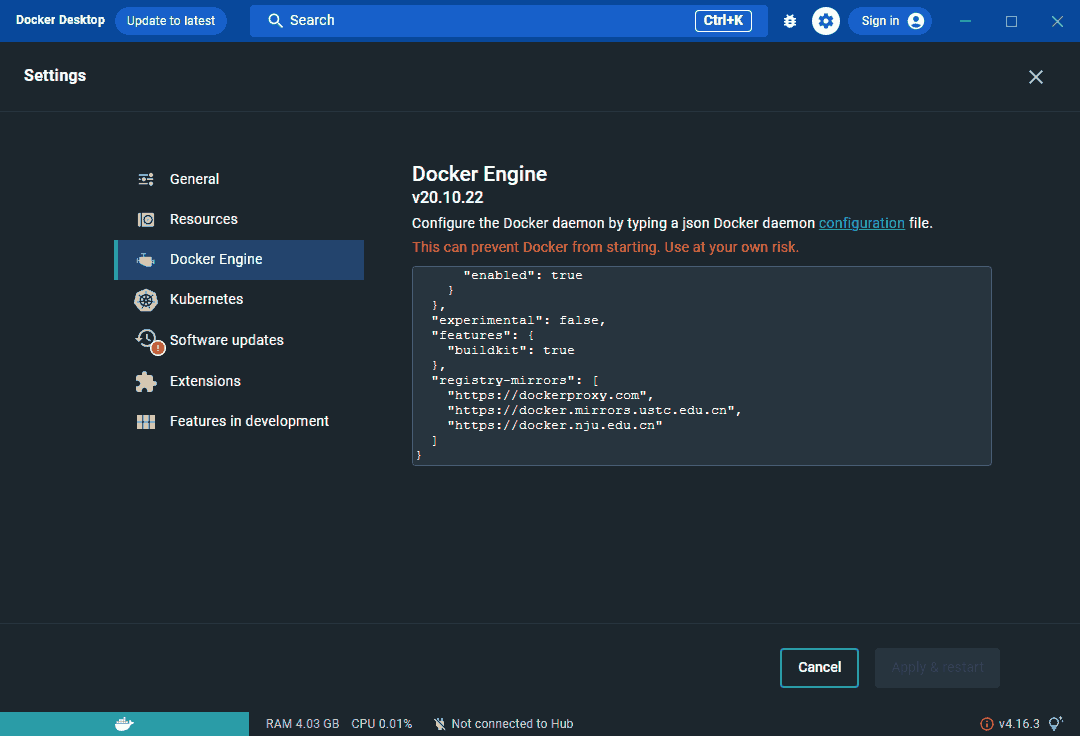Select the Docker Engine whale icon
1080x736 pixels.
pyautogui.click(x=145, y=259)
